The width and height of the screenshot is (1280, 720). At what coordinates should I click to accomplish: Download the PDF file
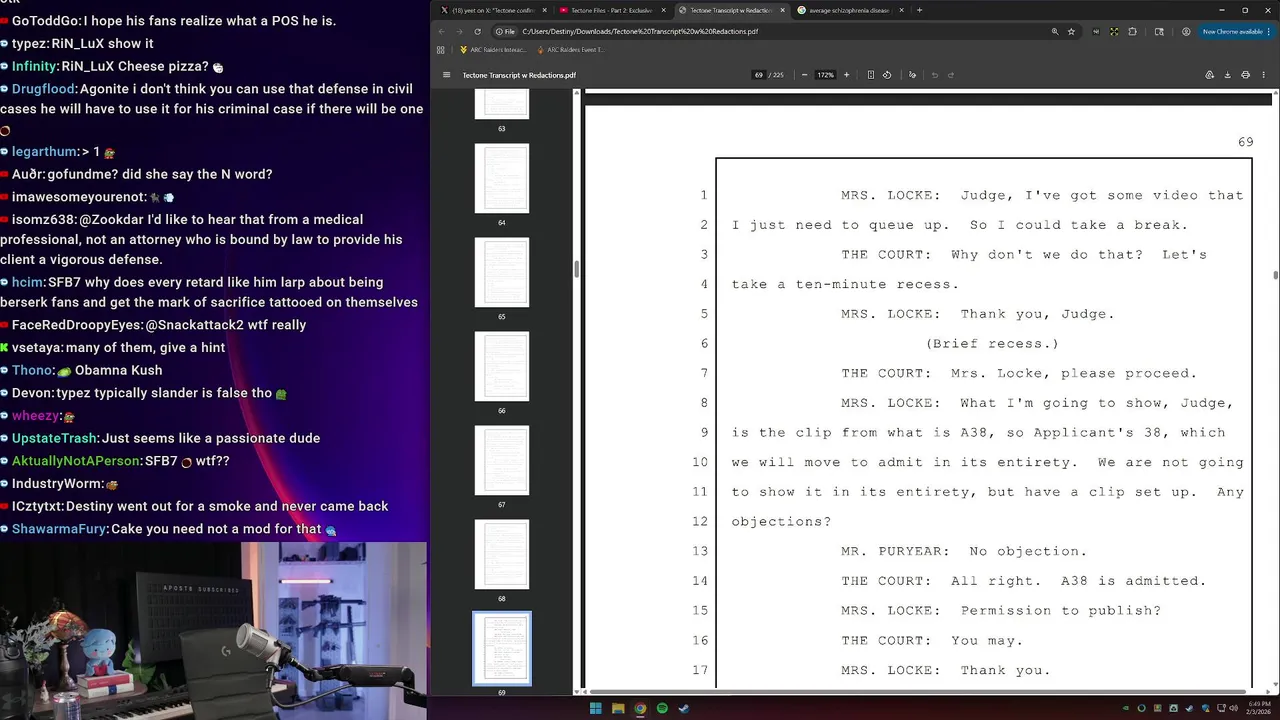[1227, 75]
